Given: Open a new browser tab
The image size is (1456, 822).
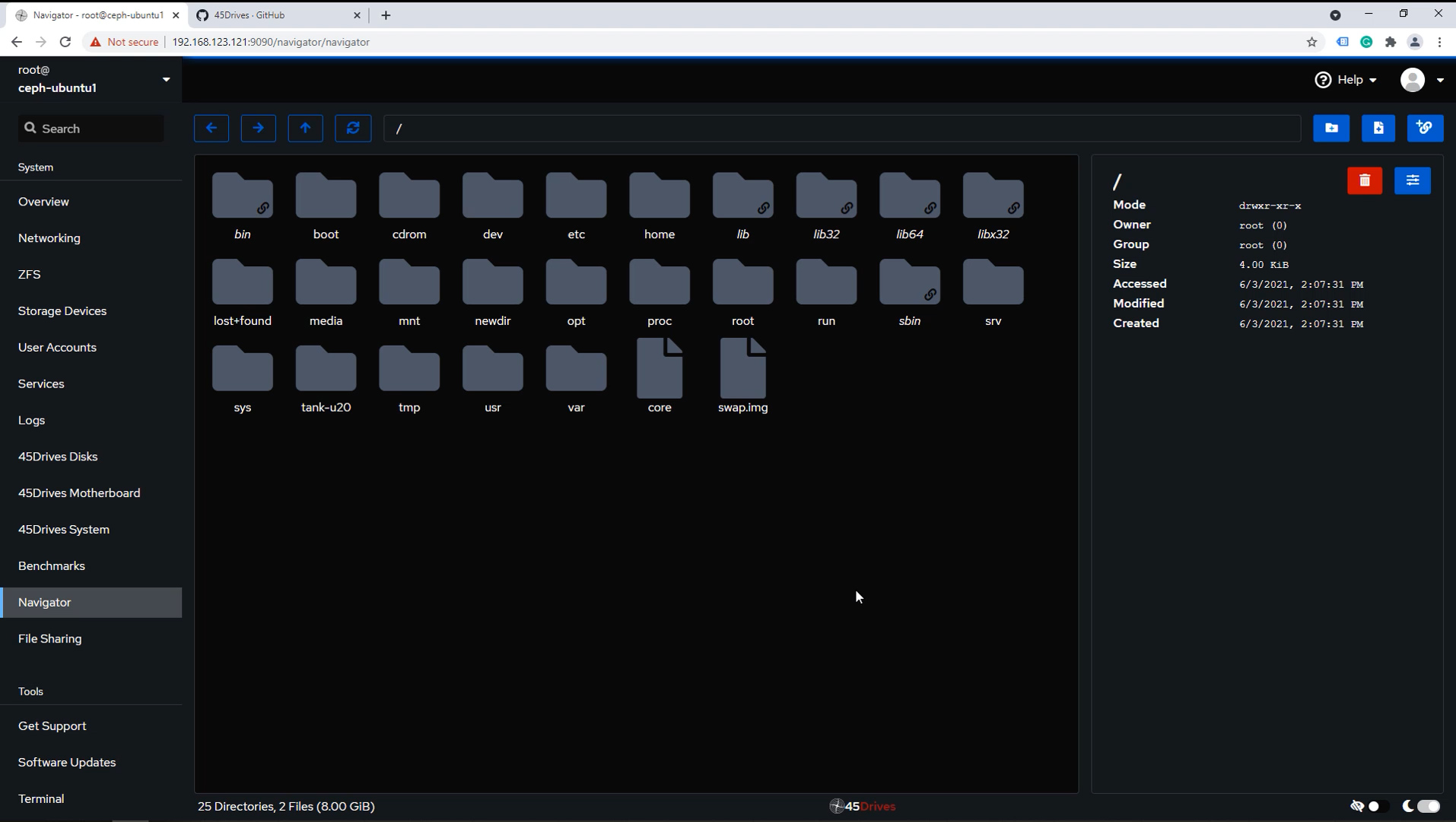Looking at the screenshot, I should [x=386, y=15].
